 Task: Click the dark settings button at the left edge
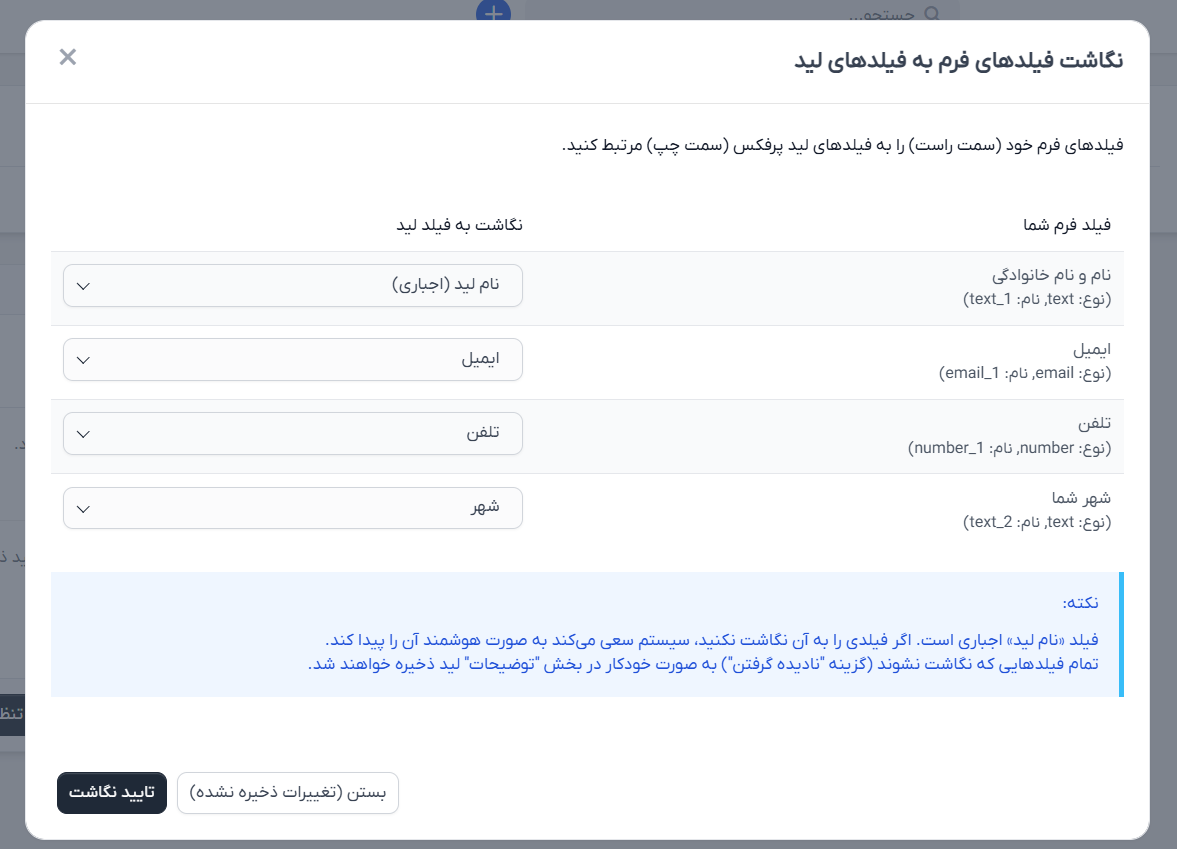(x=12, y=715)
